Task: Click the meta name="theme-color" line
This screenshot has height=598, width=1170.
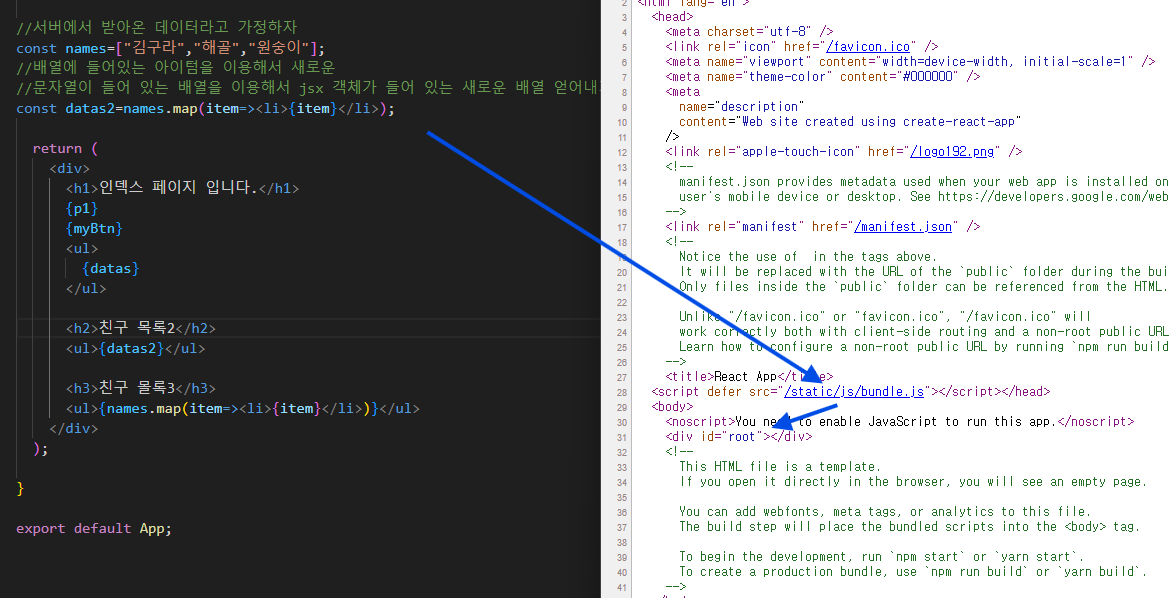Action: (x=822, y=76)
